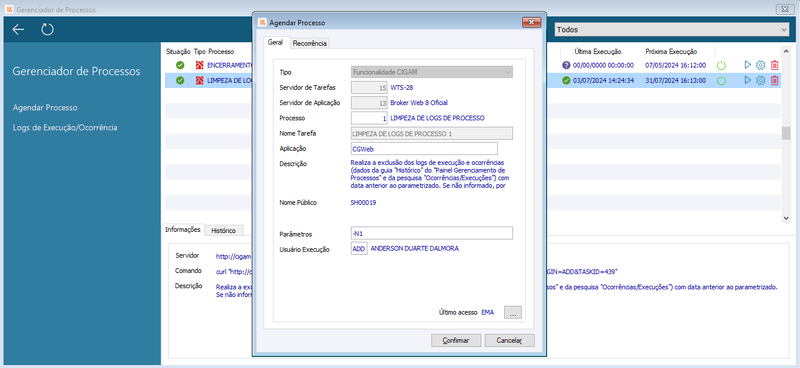Open the Histórico tab
Image resolution: width=800 pixels, height=368 pixels.
pyautogui.click(x=224, y=231)
